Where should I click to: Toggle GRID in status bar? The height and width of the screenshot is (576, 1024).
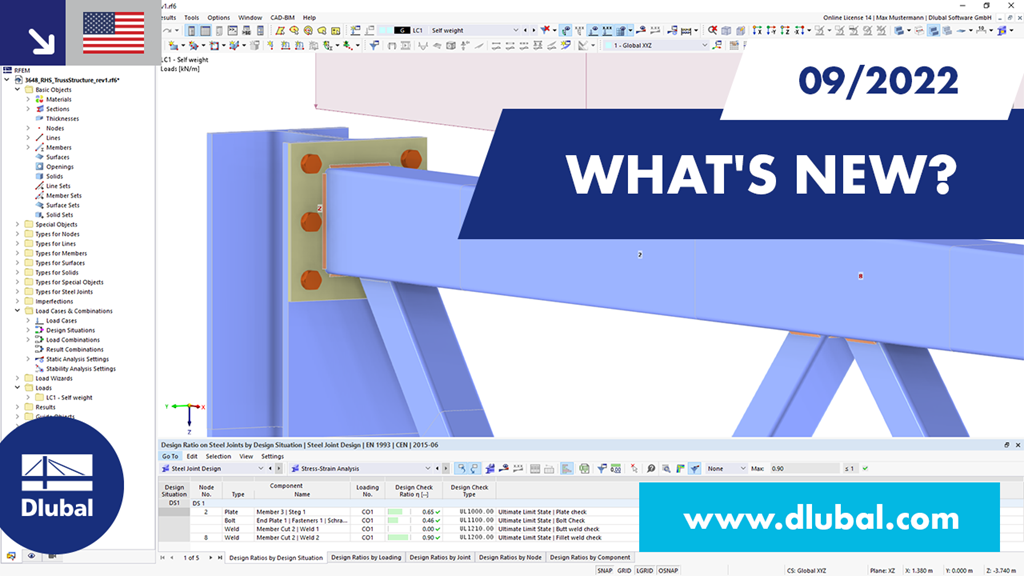click(624, 570)
